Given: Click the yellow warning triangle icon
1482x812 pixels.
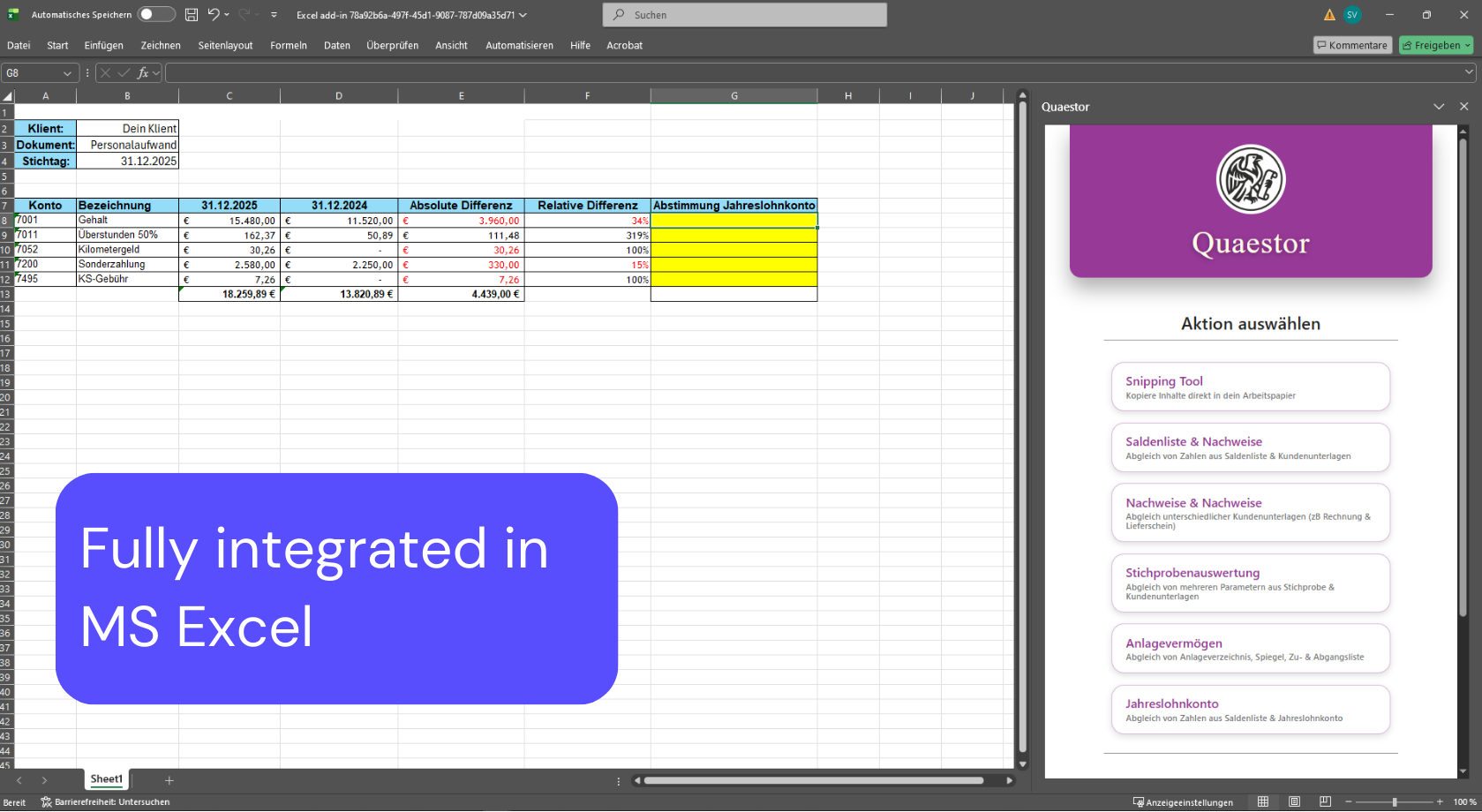Looking at the screenshot, I should (x=1329, y=15).
